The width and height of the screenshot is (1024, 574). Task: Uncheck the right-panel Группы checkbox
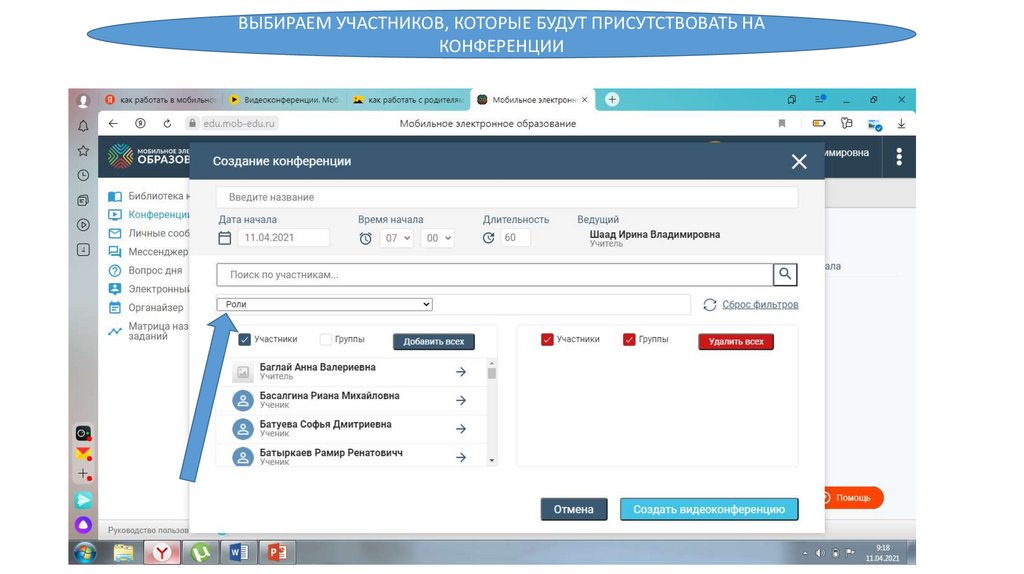point(629,340)
